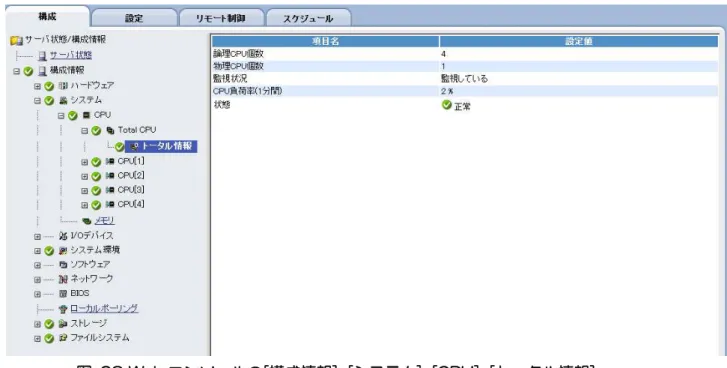
Task: Click the サーバ状態 server icon
Action: tap(43, 56)
